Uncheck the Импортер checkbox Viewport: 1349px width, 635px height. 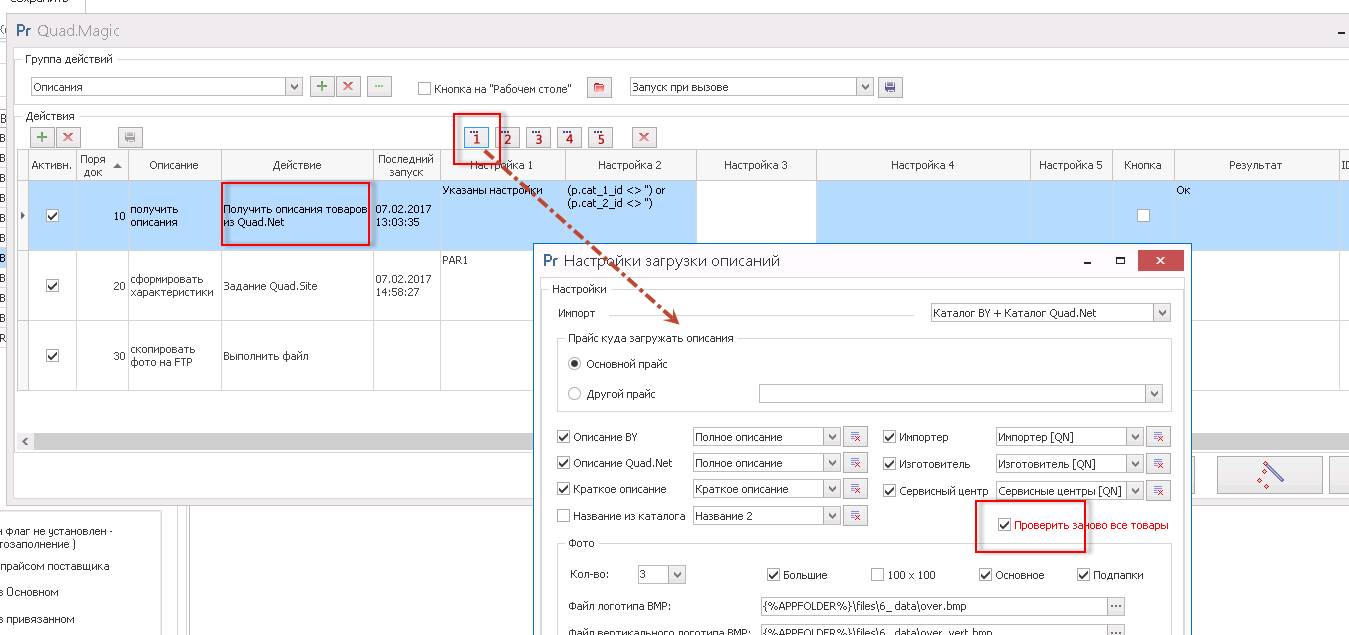(890, 437)
